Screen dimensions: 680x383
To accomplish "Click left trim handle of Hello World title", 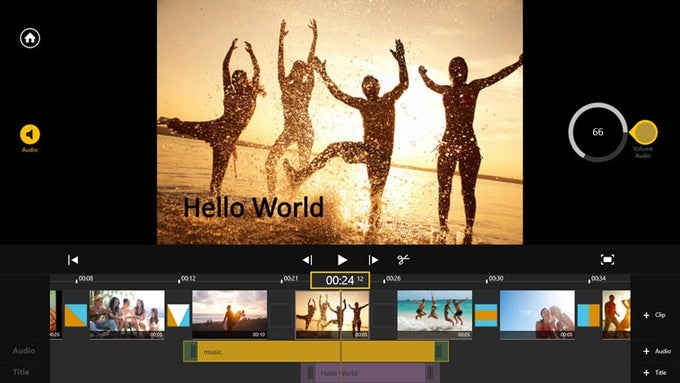I will pos(311,373).
